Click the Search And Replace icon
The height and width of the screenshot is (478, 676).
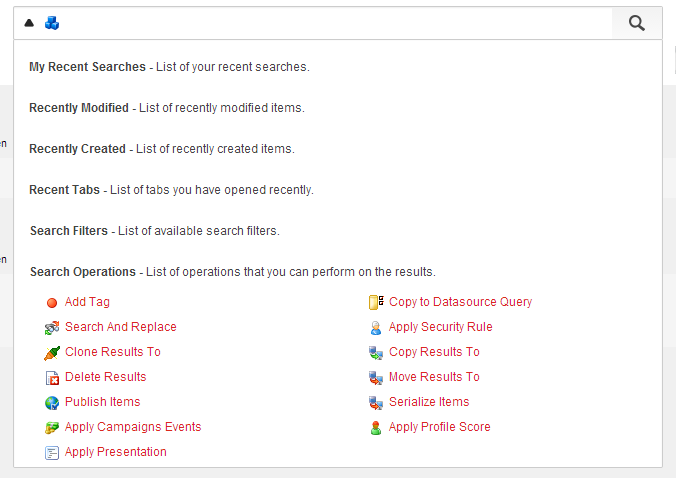coord(52,328)
